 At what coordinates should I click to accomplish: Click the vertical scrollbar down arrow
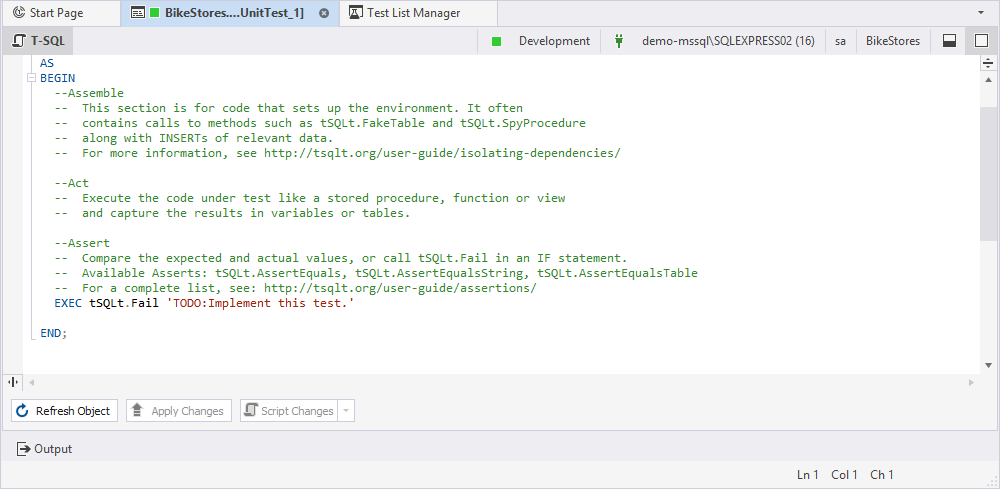coord(988,365)
